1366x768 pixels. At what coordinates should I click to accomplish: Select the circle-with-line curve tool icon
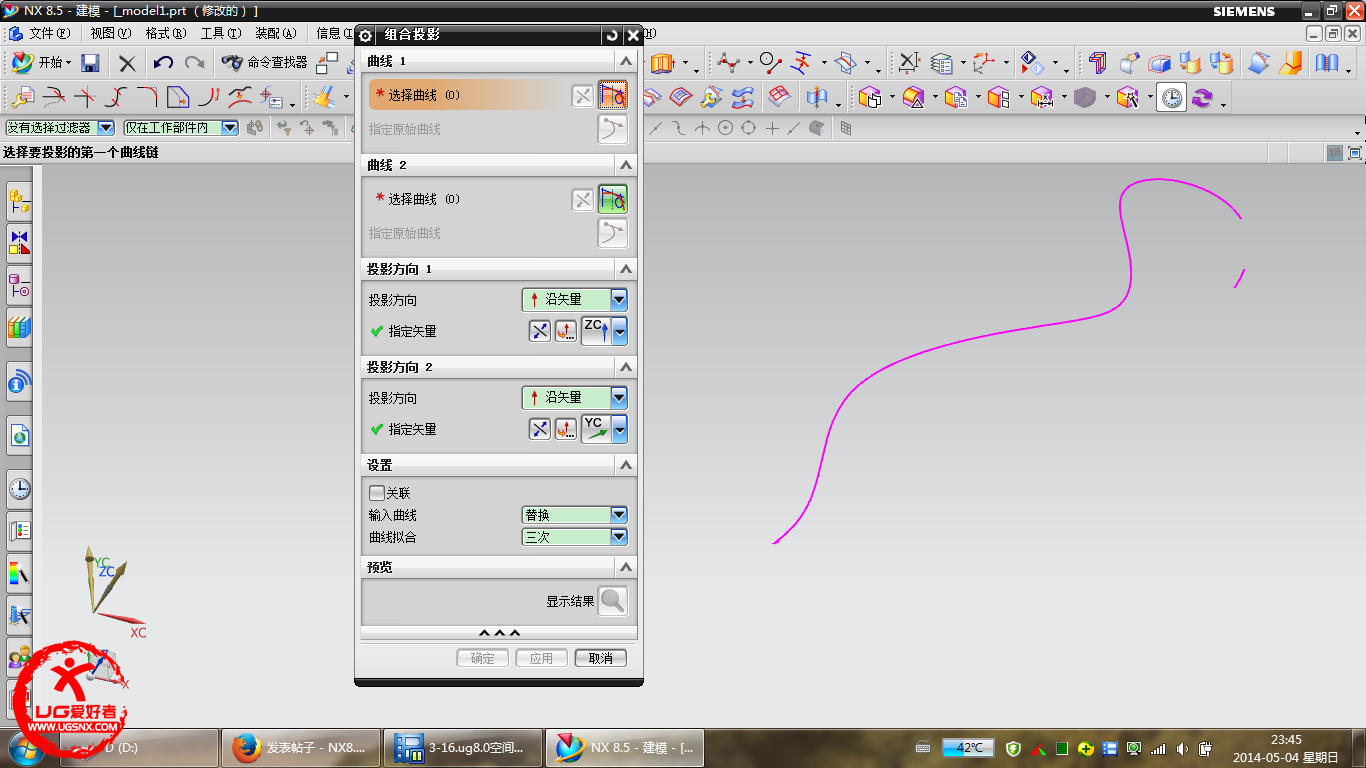coord(770,63)
